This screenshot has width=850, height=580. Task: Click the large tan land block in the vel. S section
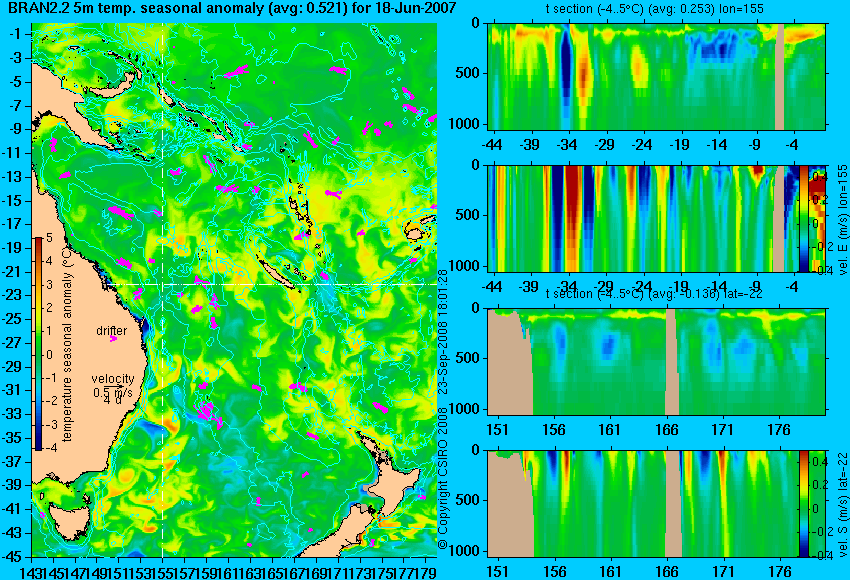[511, 507]
